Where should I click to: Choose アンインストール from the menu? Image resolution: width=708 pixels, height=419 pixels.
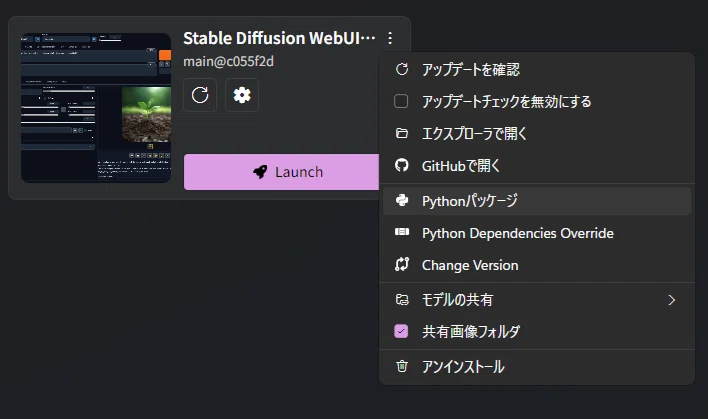[537, 366]
